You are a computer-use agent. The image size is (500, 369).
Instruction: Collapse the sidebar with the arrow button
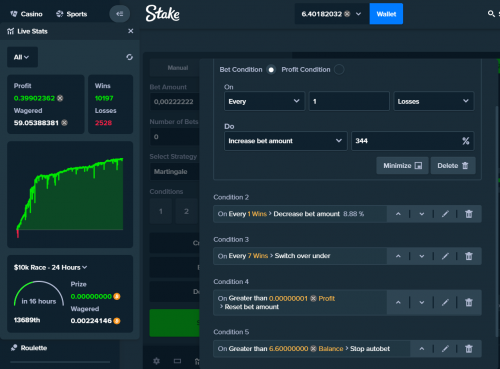pos(119,14)
